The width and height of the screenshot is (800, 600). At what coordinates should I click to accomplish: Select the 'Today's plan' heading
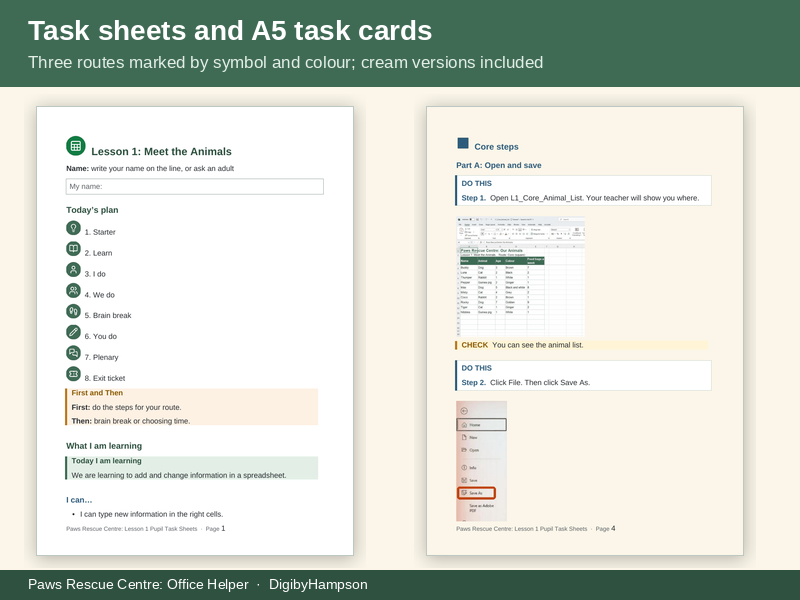92,210
